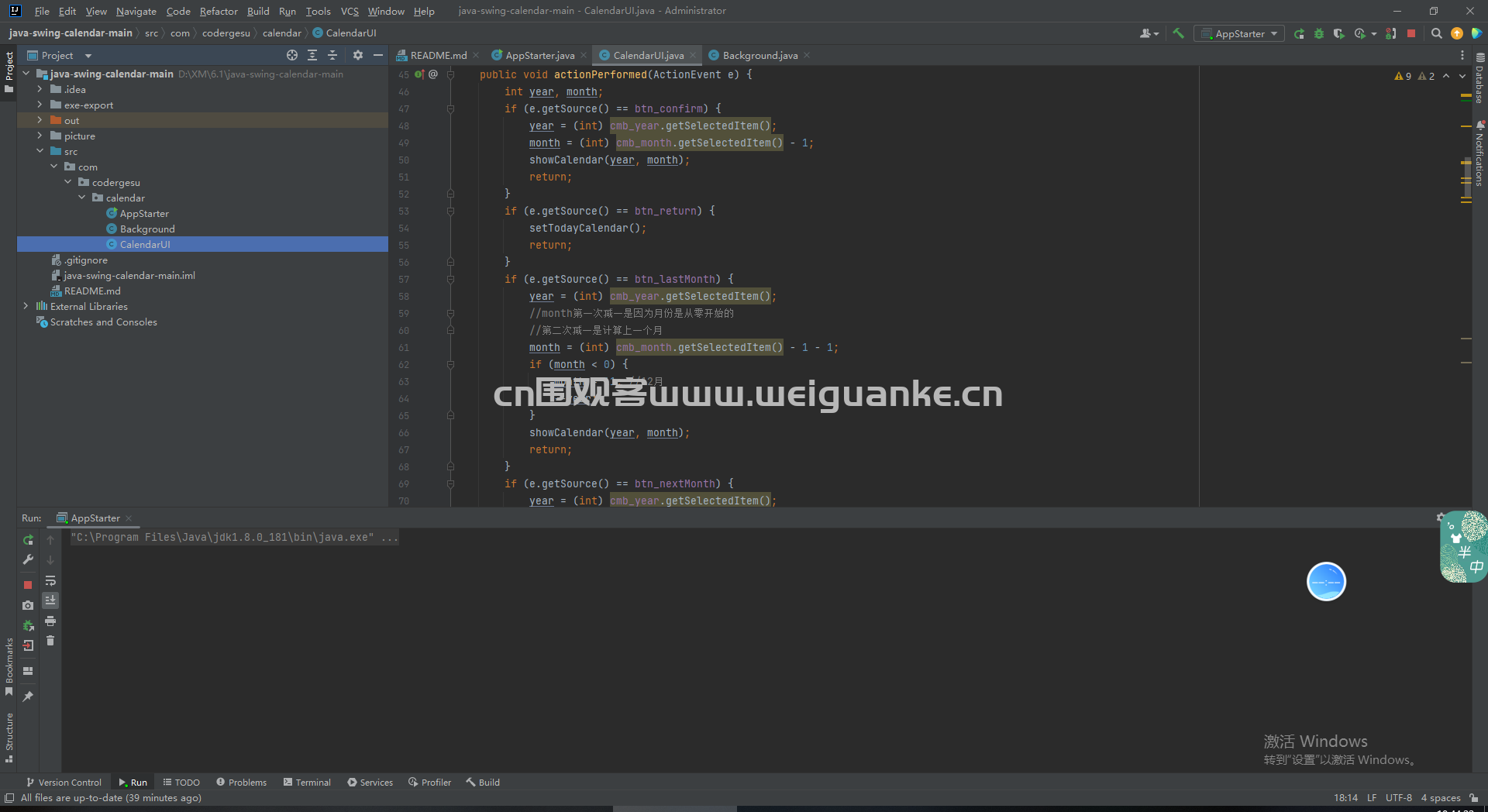1488x812 pixels.
Task: Clear the console output with trash icon
Action: point(50,641)
